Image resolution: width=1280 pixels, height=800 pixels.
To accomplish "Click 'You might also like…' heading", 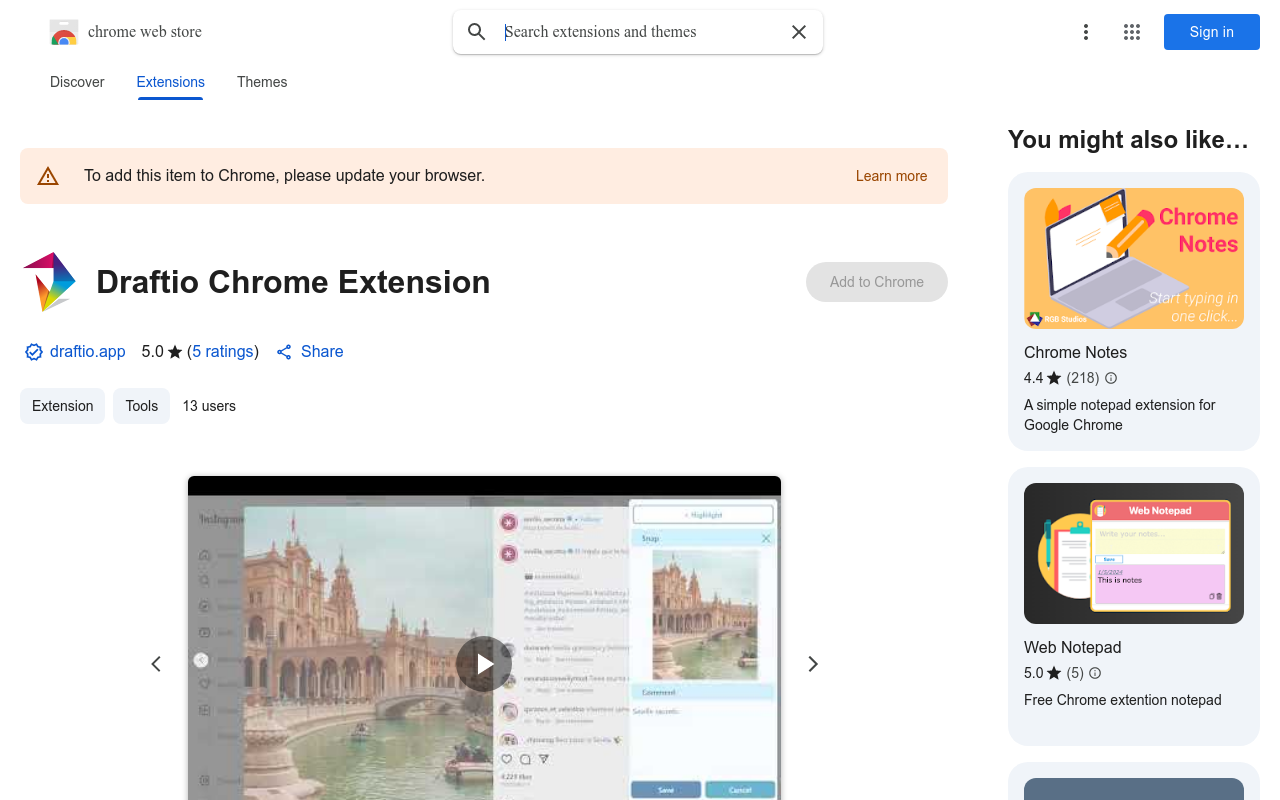I will pos(1128,140).
